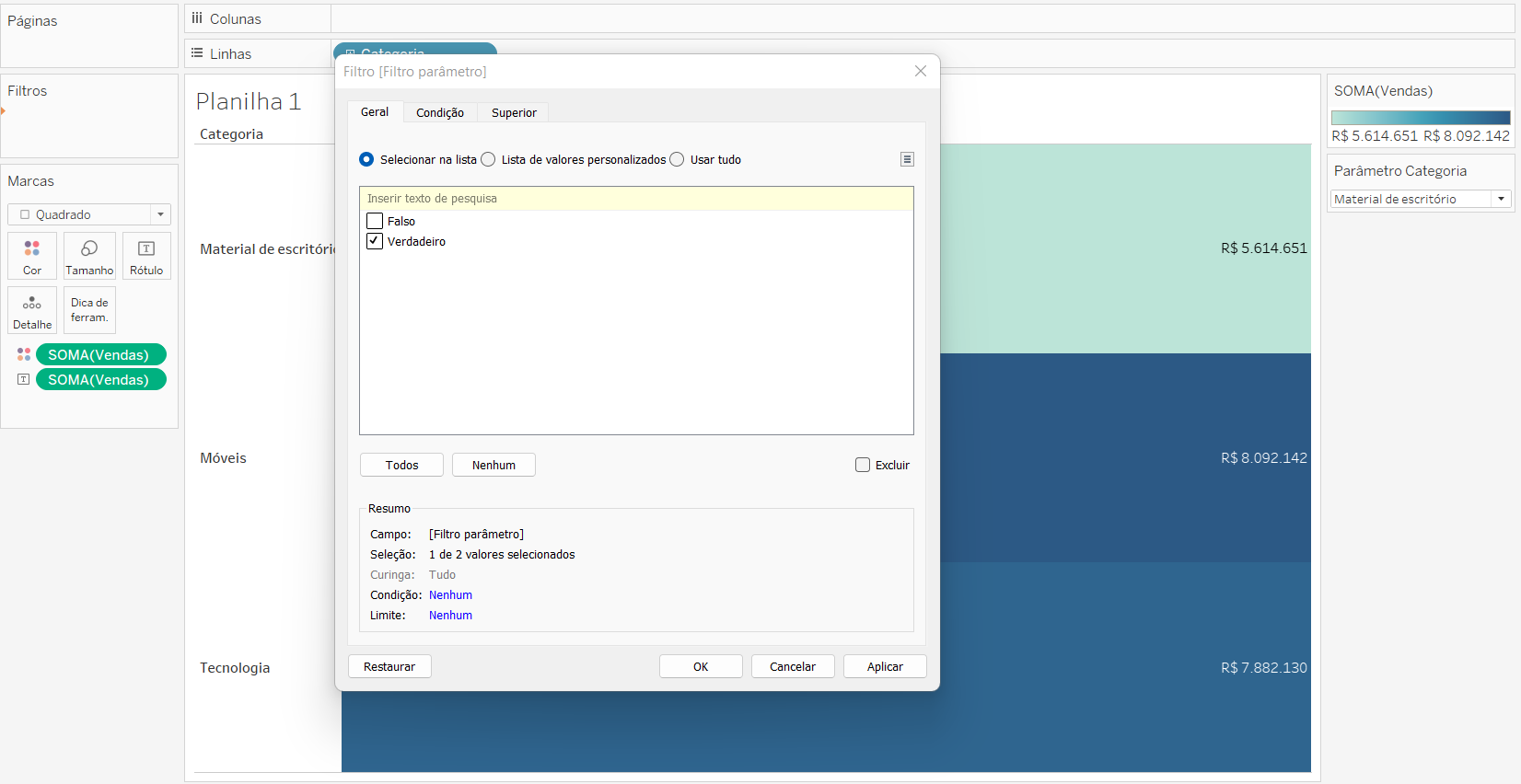The image size is (1521, 784).
Task: Click the Restaurar button
Action: 389,666
